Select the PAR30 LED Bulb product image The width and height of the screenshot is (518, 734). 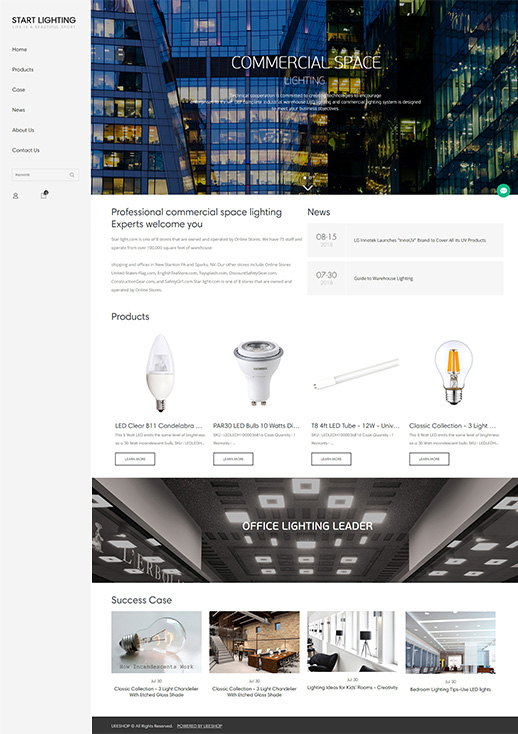point(258,373)
